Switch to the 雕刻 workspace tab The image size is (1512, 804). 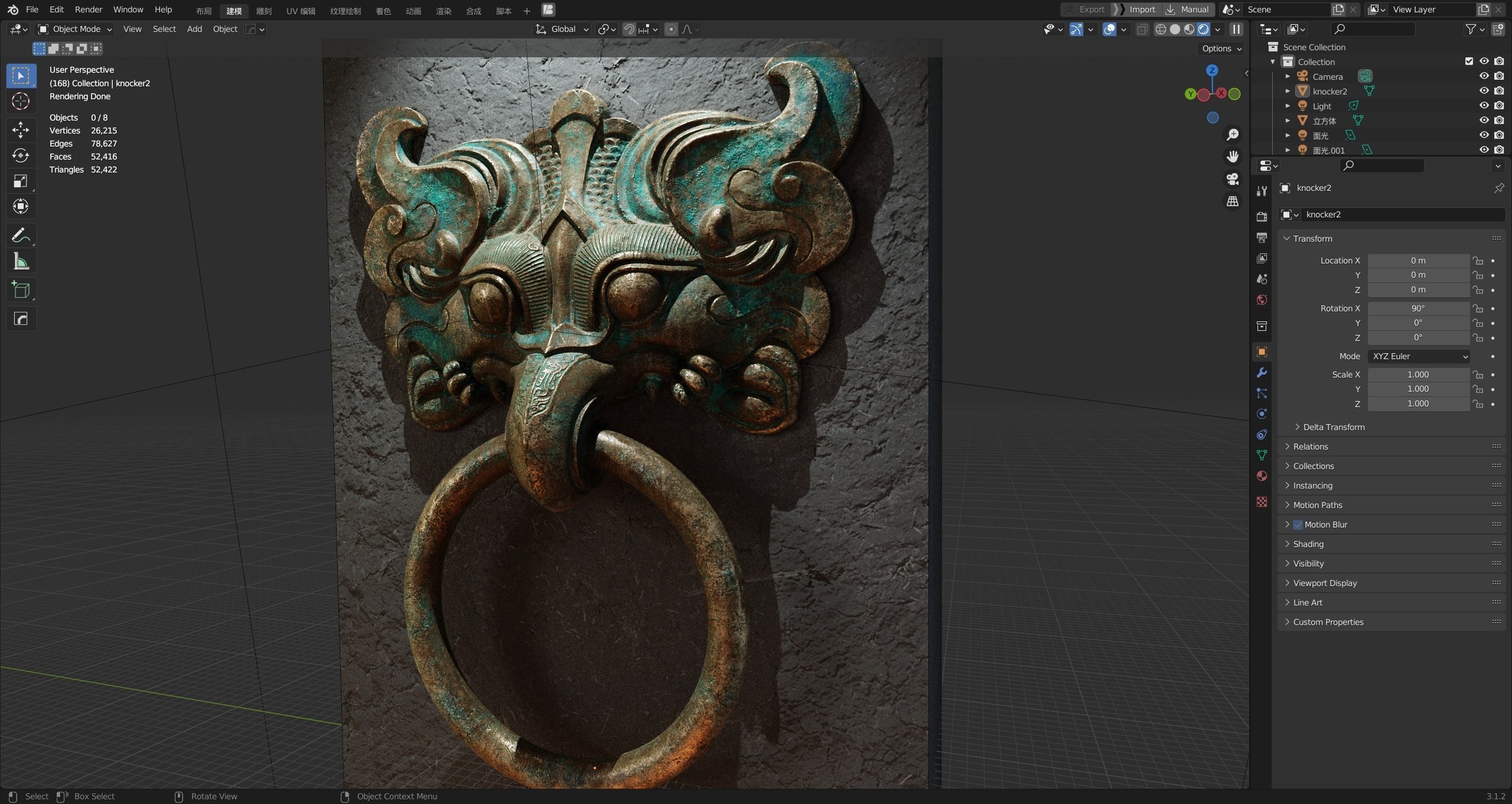pos(263,11)
